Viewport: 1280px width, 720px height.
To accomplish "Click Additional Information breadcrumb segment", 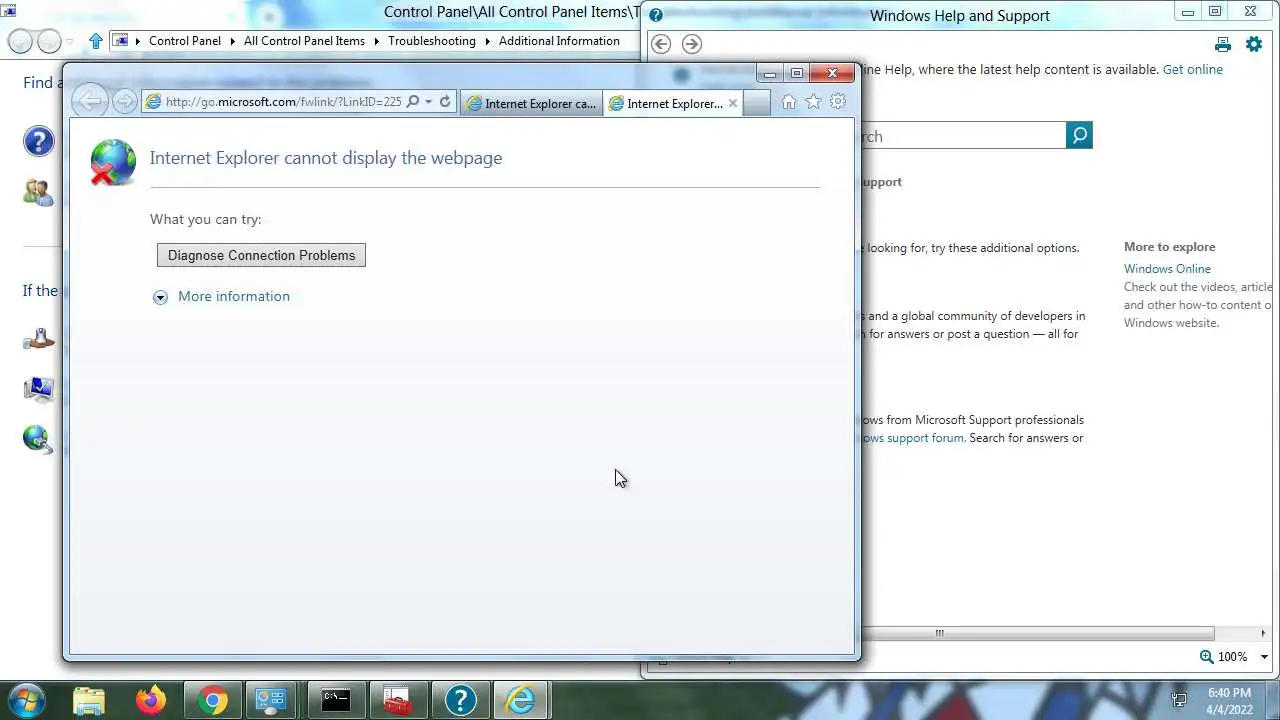I will pos(559,41).
